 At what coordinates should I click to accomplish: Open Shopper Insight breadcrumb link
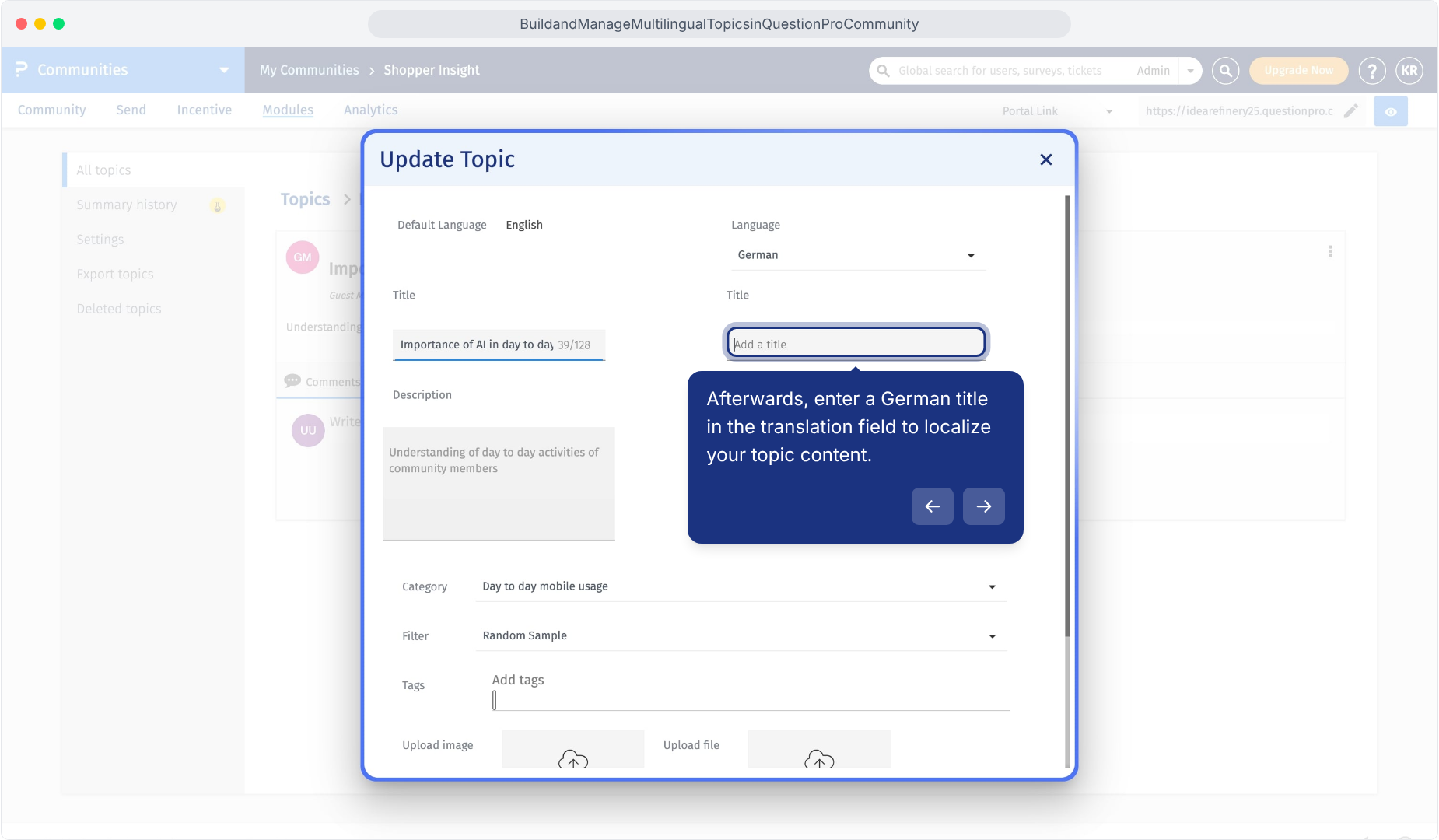coord(431,70)
